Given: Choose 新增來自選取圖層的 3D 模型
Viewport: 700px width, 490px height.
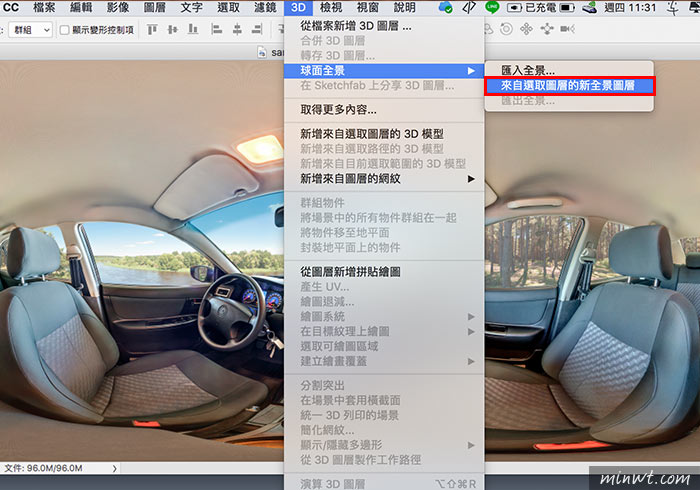Looking at the screenshot, I should tap(384, 134).
